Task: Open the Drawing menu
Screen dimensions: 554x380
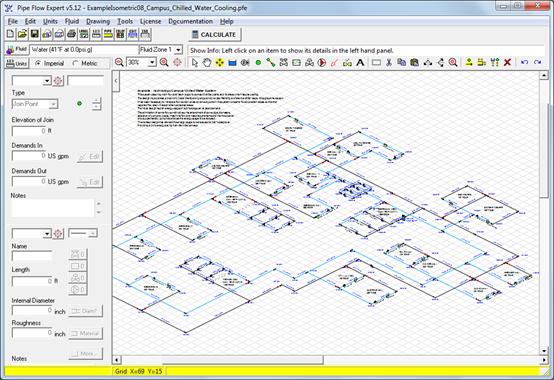Action: pos(98,22)
